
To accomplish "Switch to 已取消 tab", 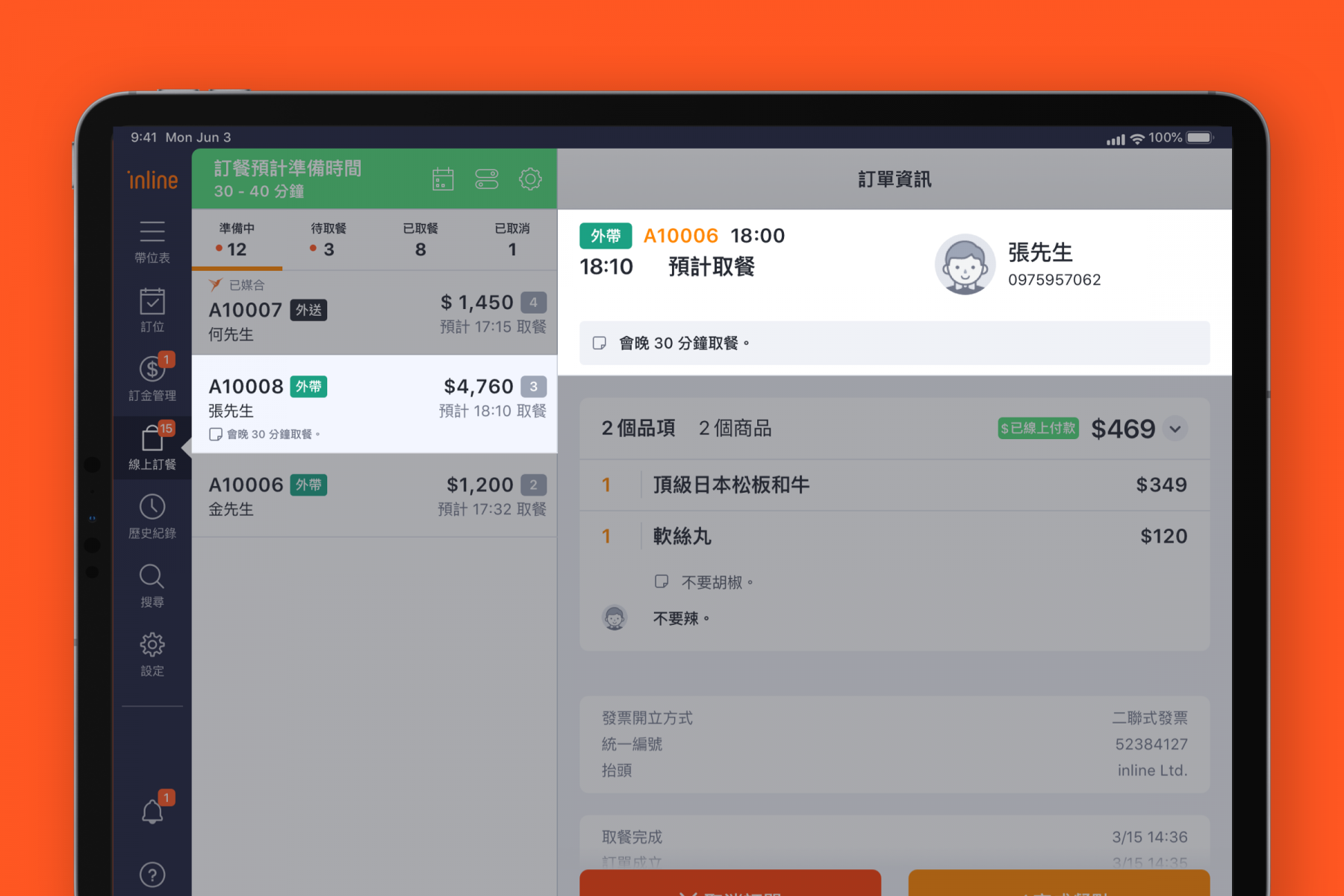I will pyautogui.click(x=512, y=240).
